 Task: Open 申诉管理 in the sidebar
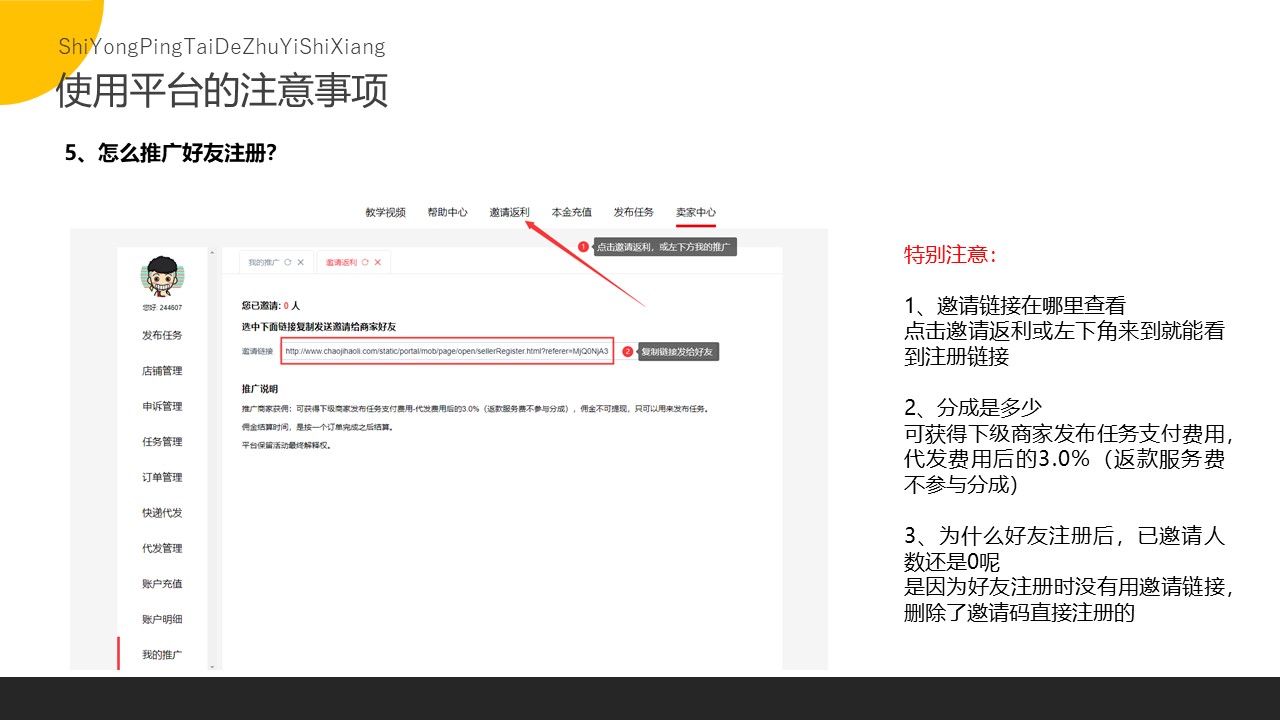tap(162, 406)
